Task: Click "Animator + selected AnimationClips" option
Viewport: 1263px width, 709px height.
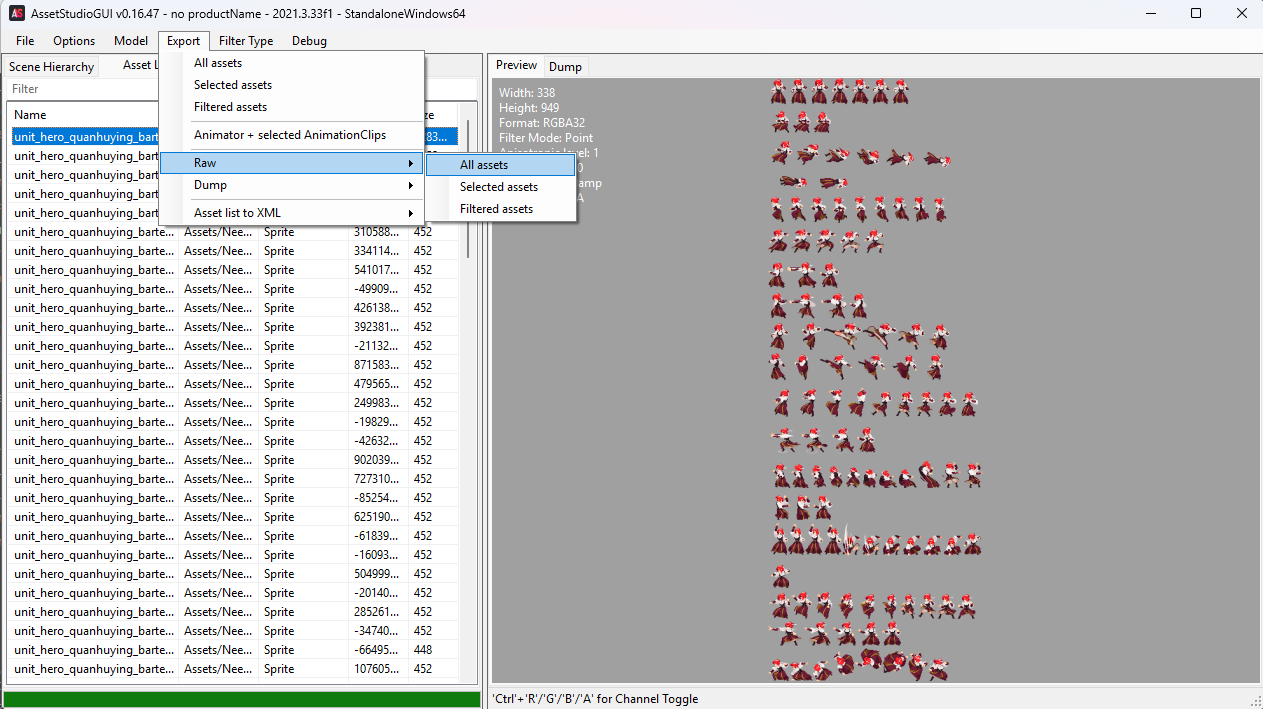Action: click(x=289, y=135)
